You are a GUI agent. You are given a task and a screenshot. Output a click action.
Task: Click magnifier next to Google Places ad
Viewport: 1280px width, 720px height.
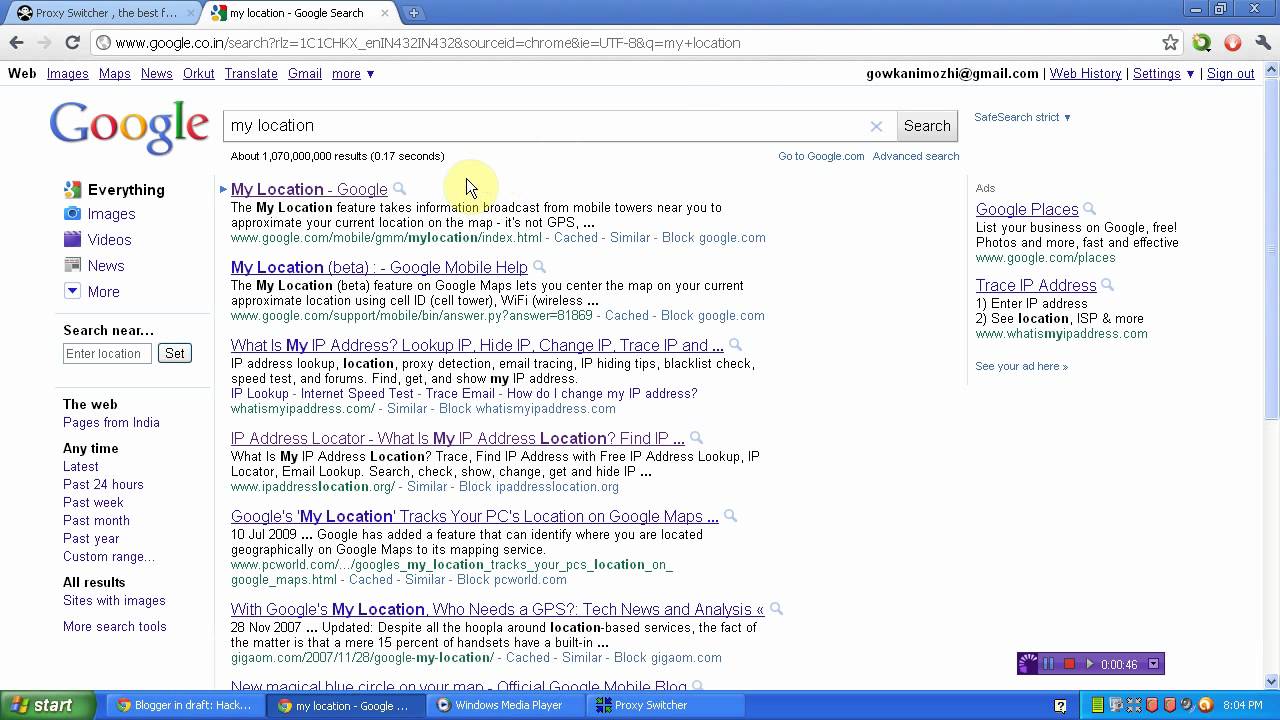1090,209
